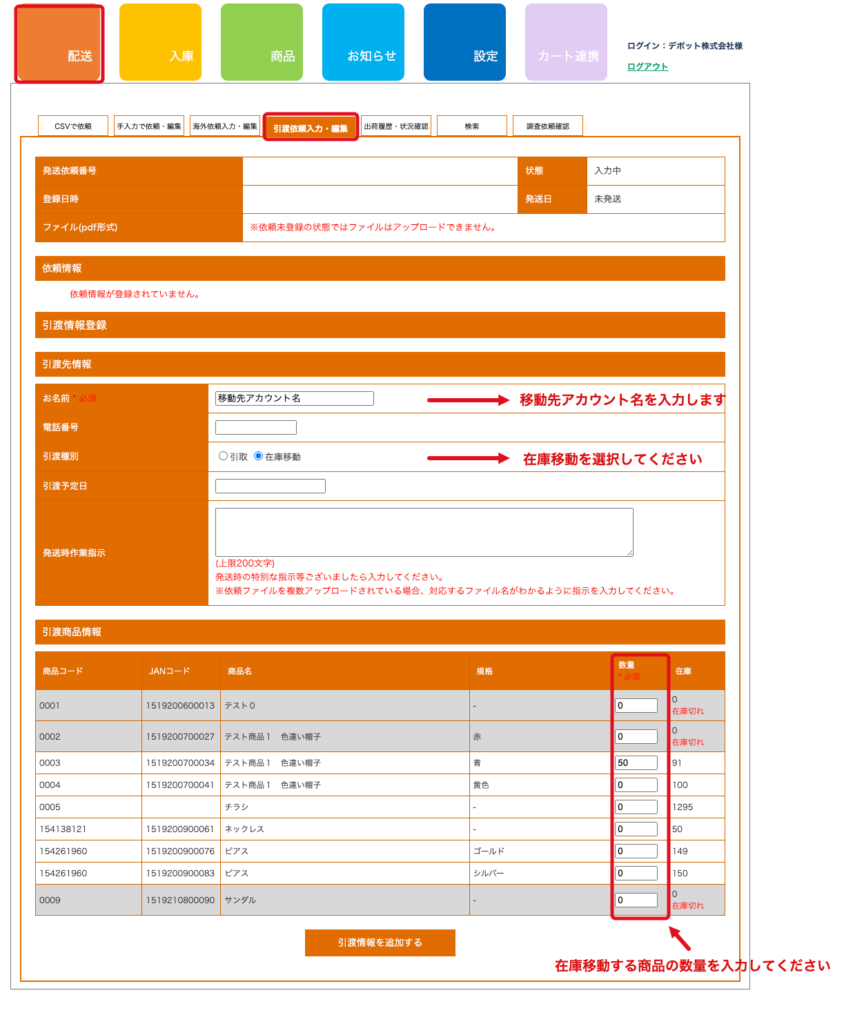Open the 設定 (Settings) blue tile

[464, 43]
